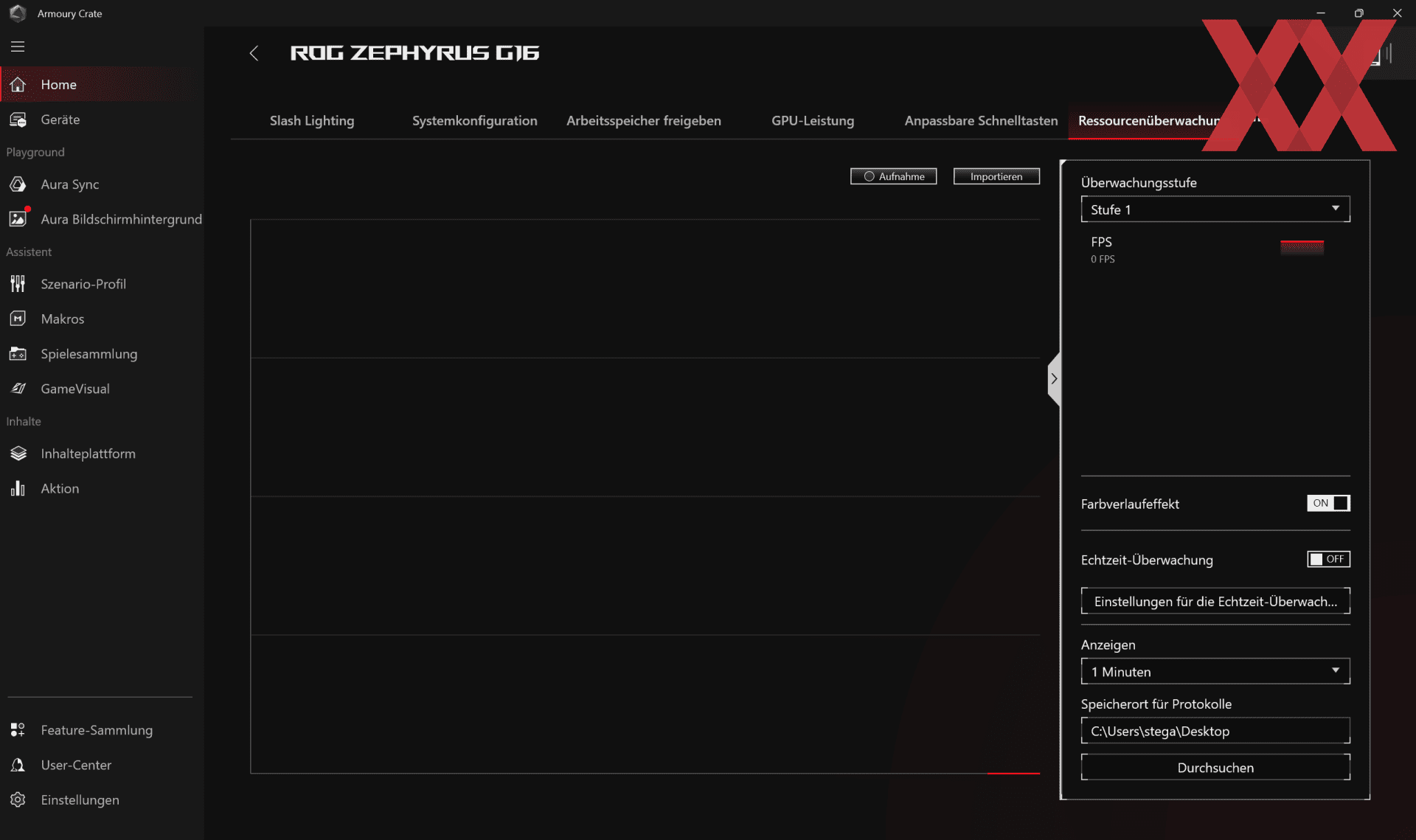1416x840 pixels.
Task: Open Arbeitsspeicher freigeben tab
Action: pos(643,121)
